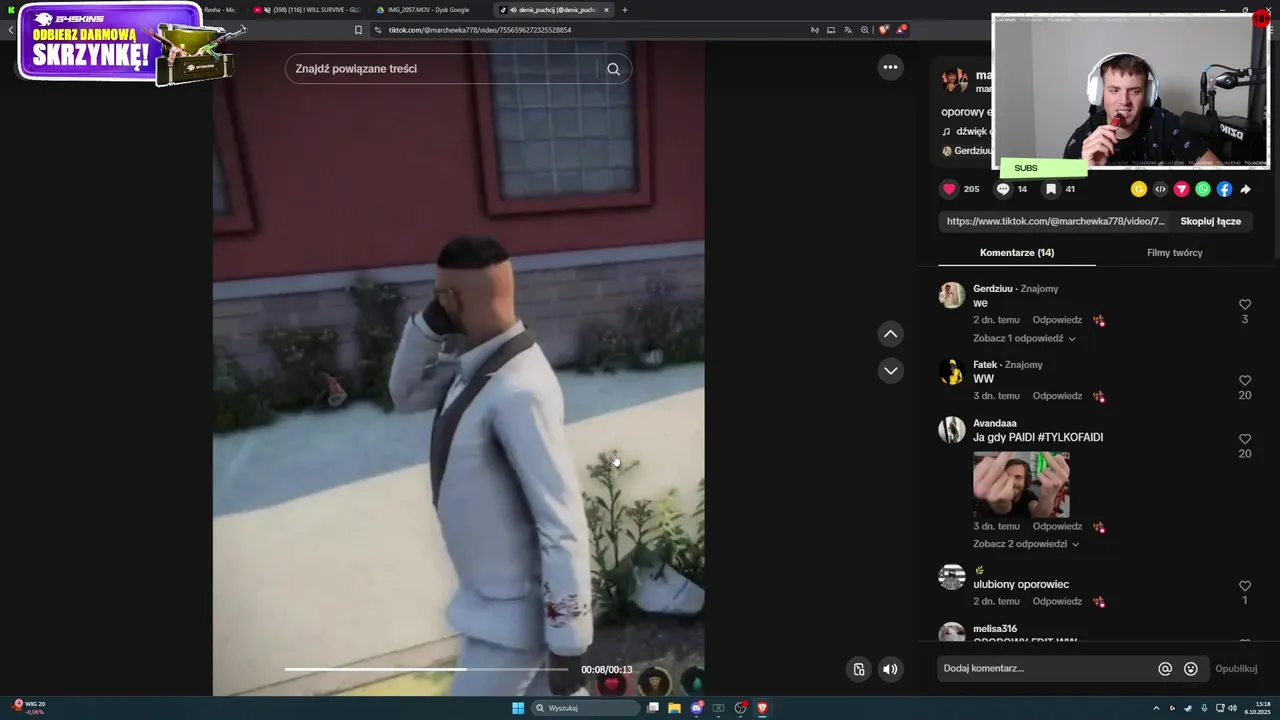The height and width of the screenshot is (720, 1280).
Task: Click the zoom magnifier icon in address bar
Action: (x=865, y=30)
